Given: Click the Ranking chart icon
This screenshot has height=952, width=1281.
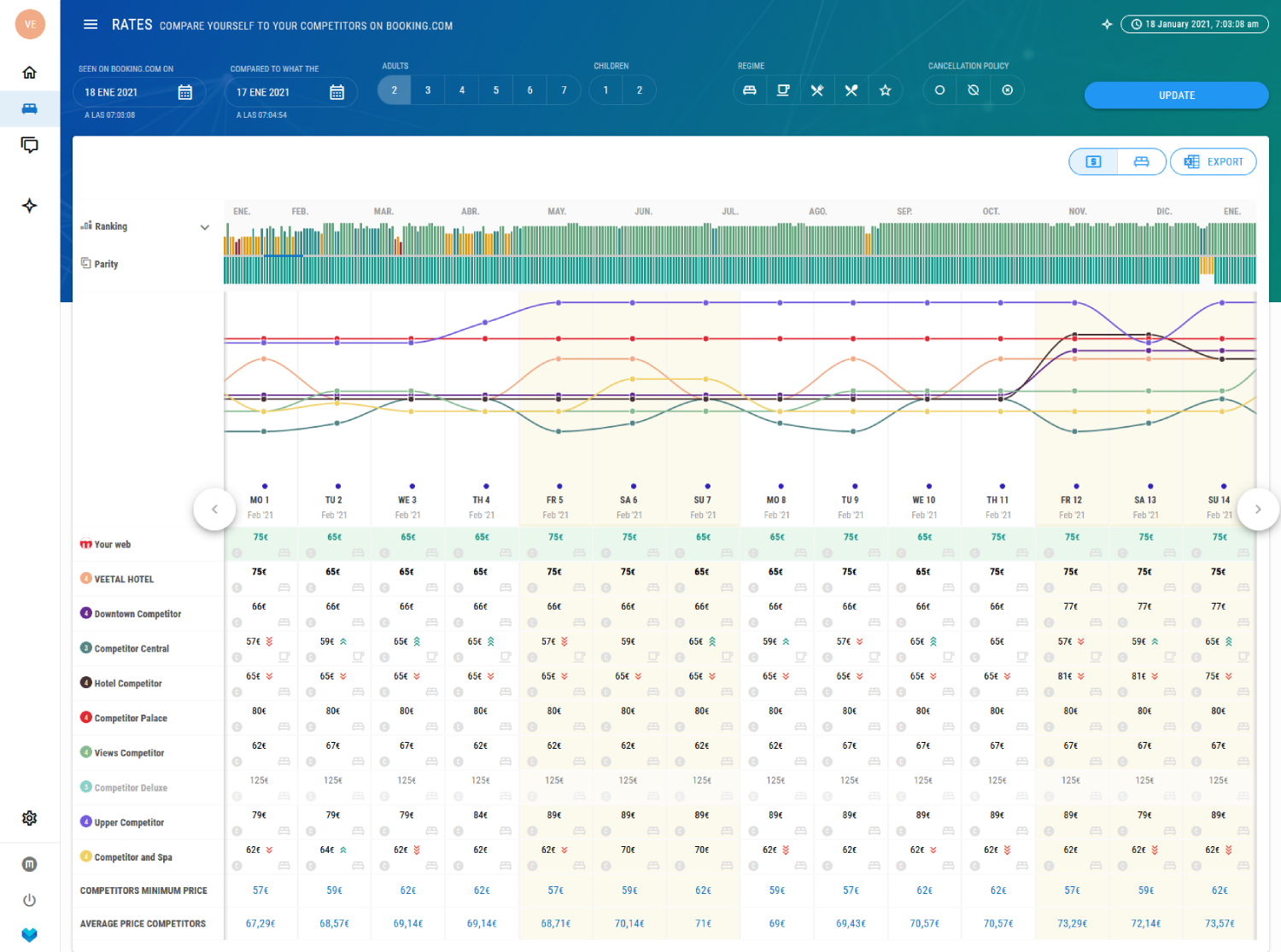Looking at the screenshot, I should pyautogui.click(x=86, y=225).
